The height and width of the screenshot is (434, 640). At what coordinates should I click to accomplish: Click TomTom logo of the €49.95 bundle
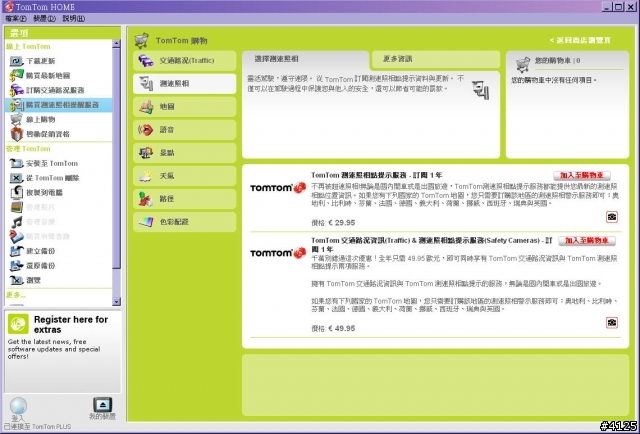tap(278, 253)
